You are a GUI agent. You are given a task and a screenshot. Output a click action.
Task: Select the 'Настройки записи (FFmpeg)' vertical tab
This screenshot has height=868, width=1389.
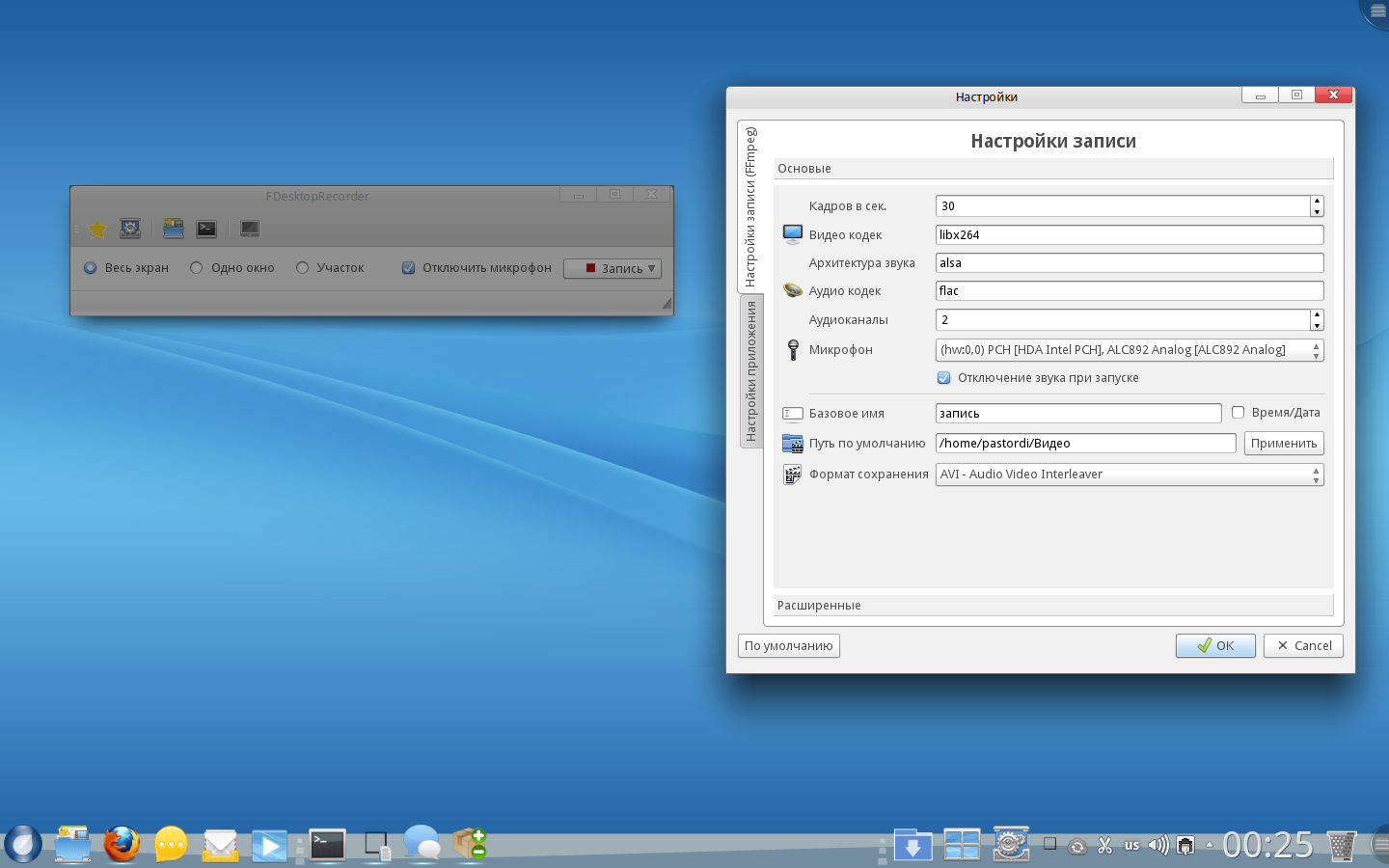pos(751,206)
